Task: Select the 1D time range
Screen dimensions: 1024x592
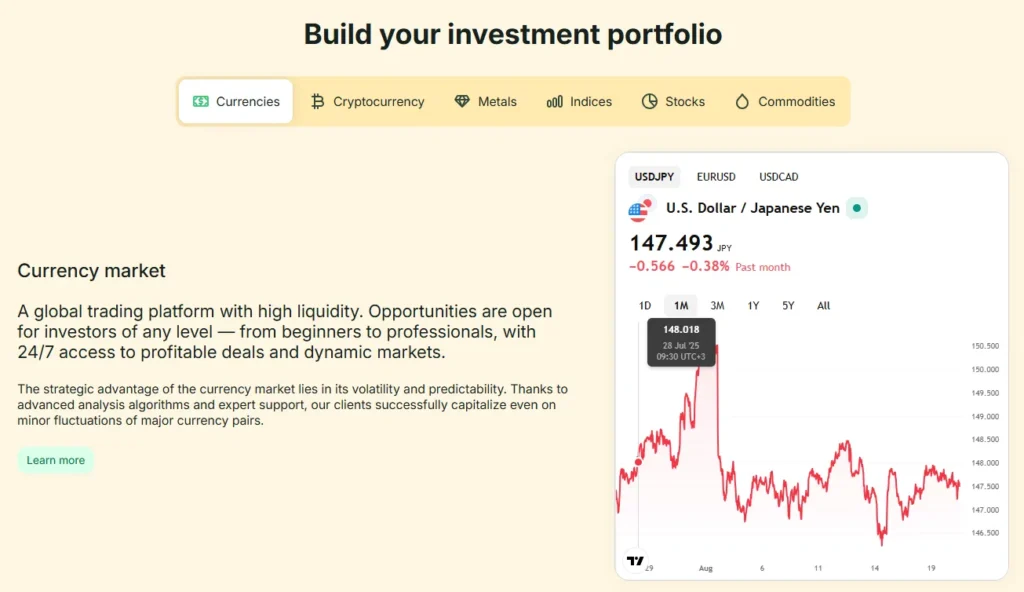Action: 645,306
